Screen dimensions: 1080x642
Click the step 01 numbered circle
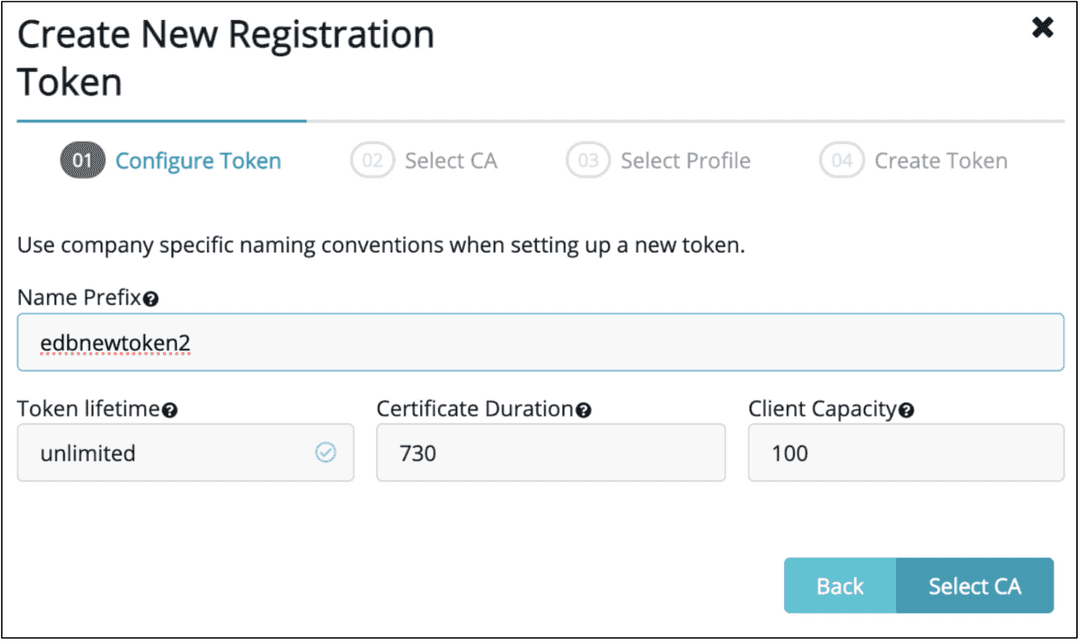pos(83,160)
